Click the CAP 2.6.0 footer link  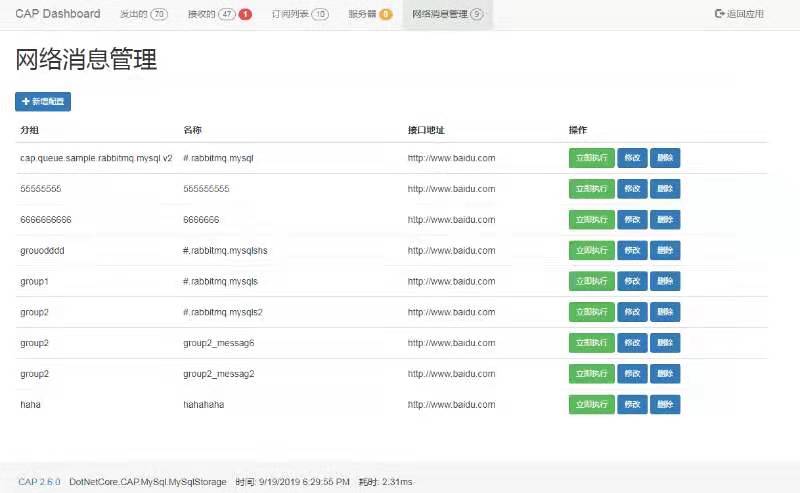39,482
